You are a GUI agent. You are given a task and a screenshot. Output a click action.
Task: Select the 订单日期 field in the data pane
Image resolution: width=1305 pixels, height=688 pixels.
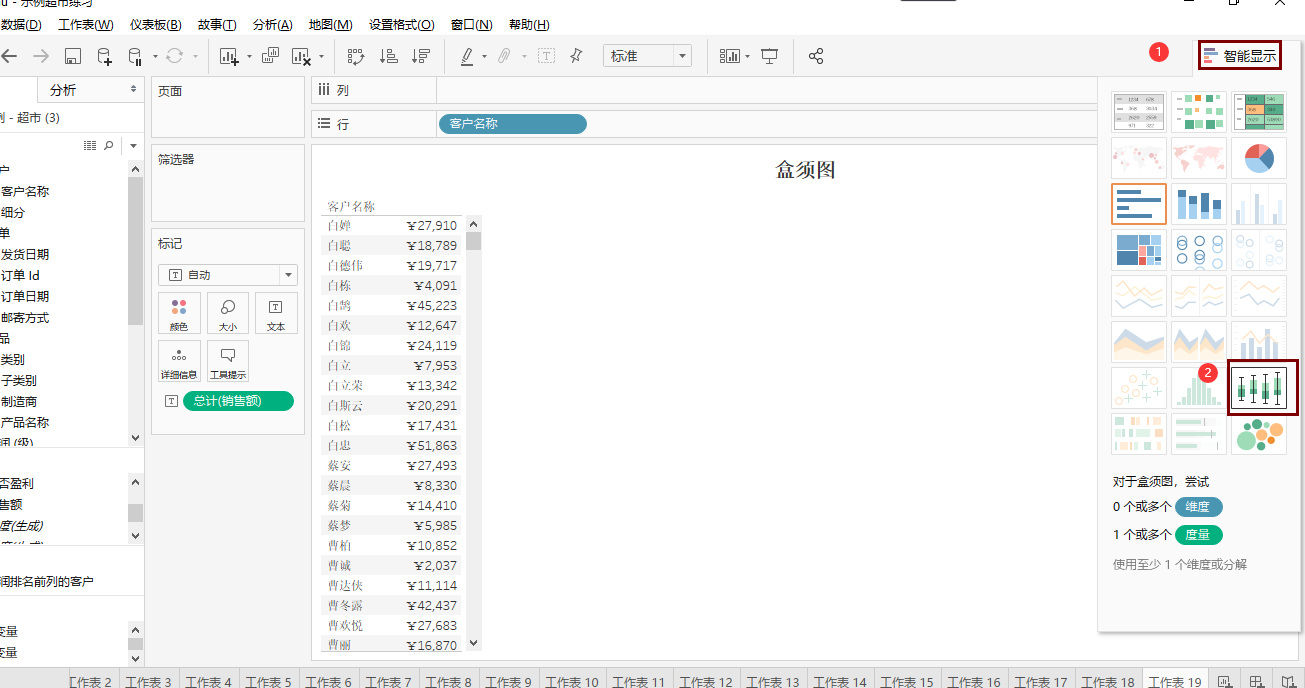[25, 296]
